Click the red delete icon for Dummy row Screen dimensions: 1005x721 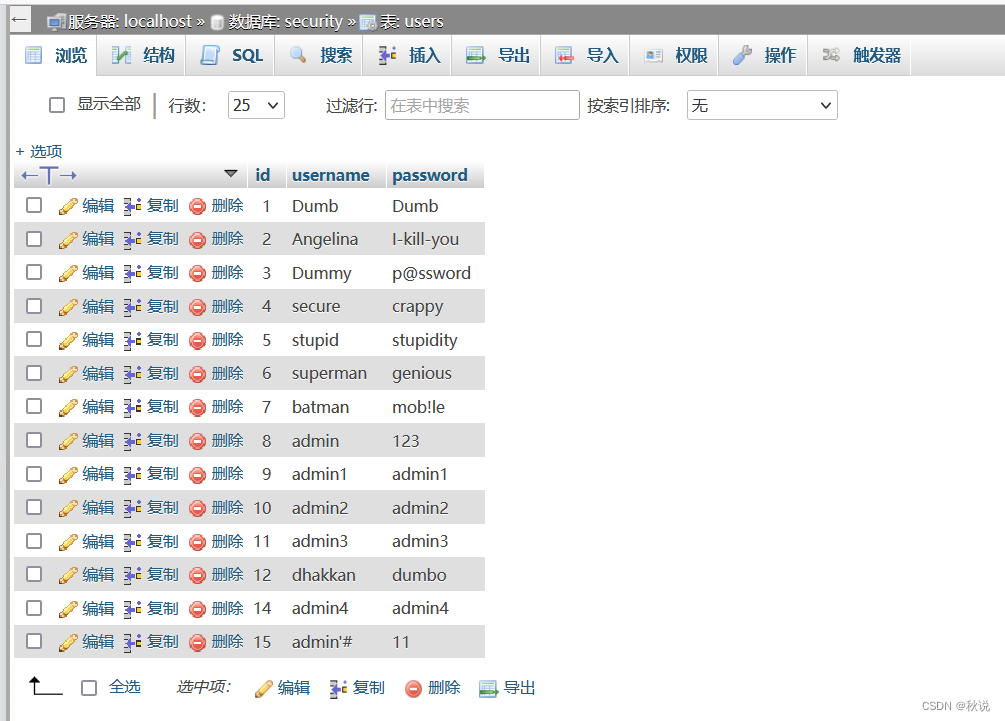tap(198, 274)
